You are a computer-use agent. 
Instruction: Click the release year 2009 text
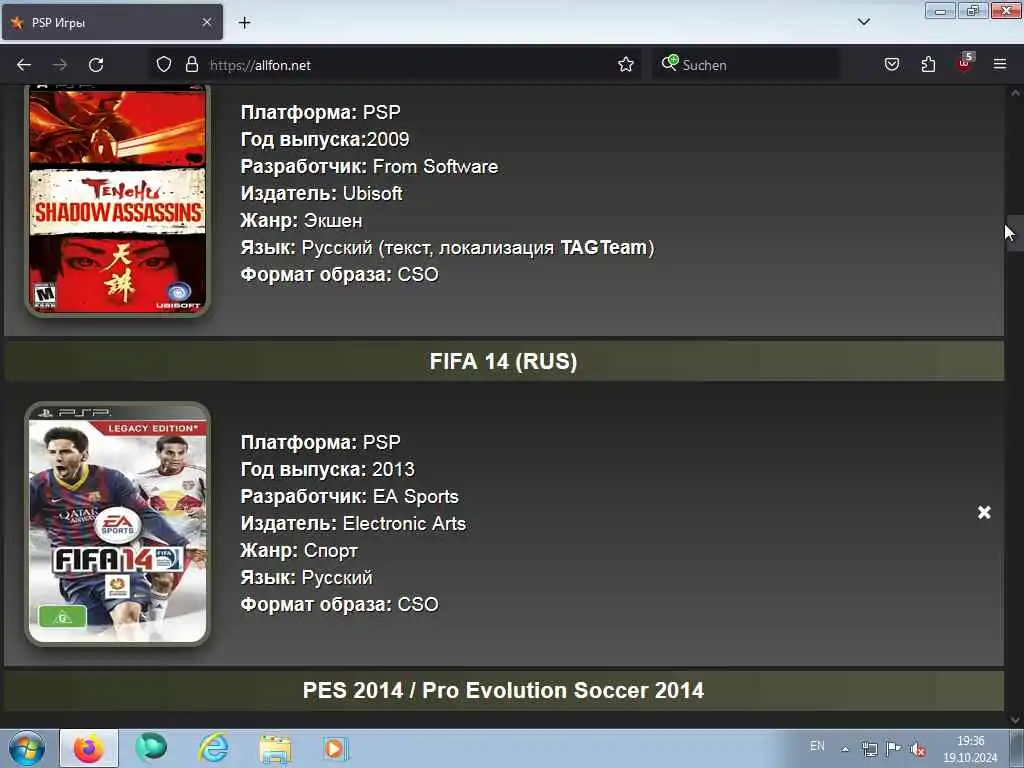click(x=388, y=139)
